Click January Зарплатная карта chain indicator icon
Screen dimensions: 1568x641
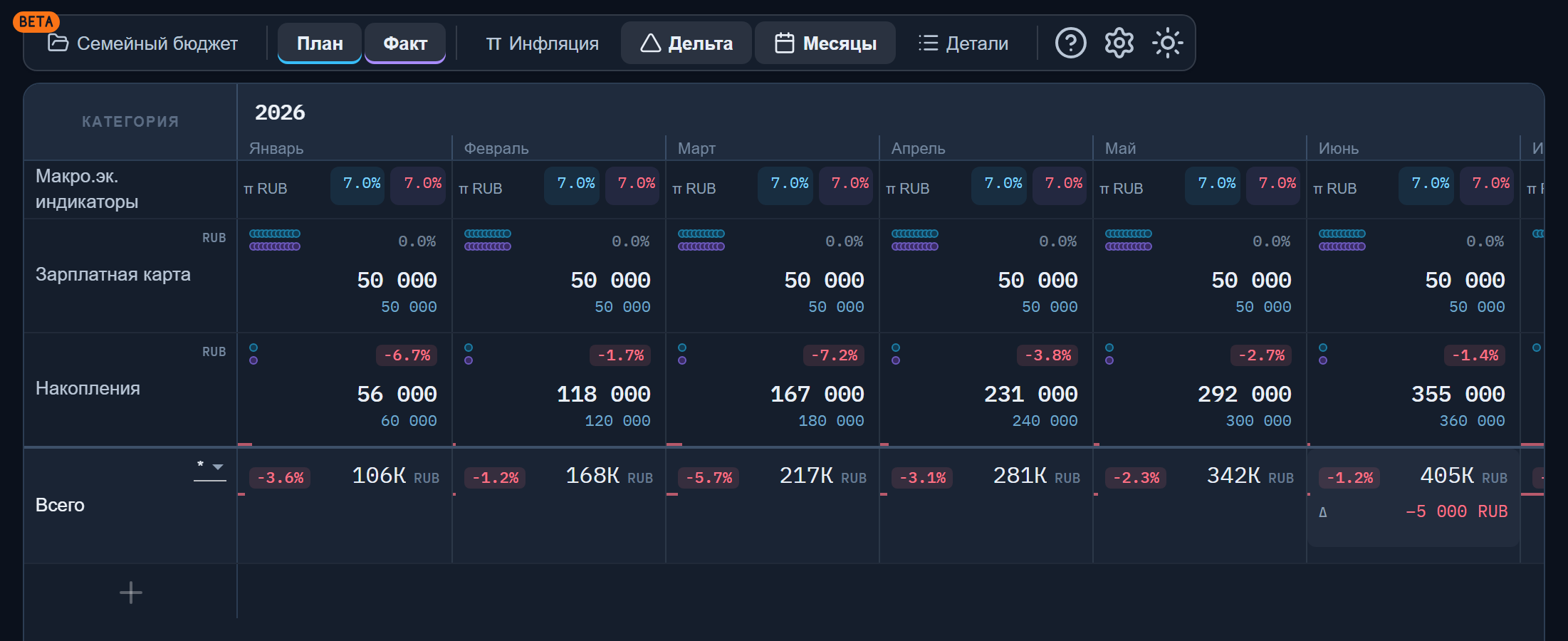[275, 240]
